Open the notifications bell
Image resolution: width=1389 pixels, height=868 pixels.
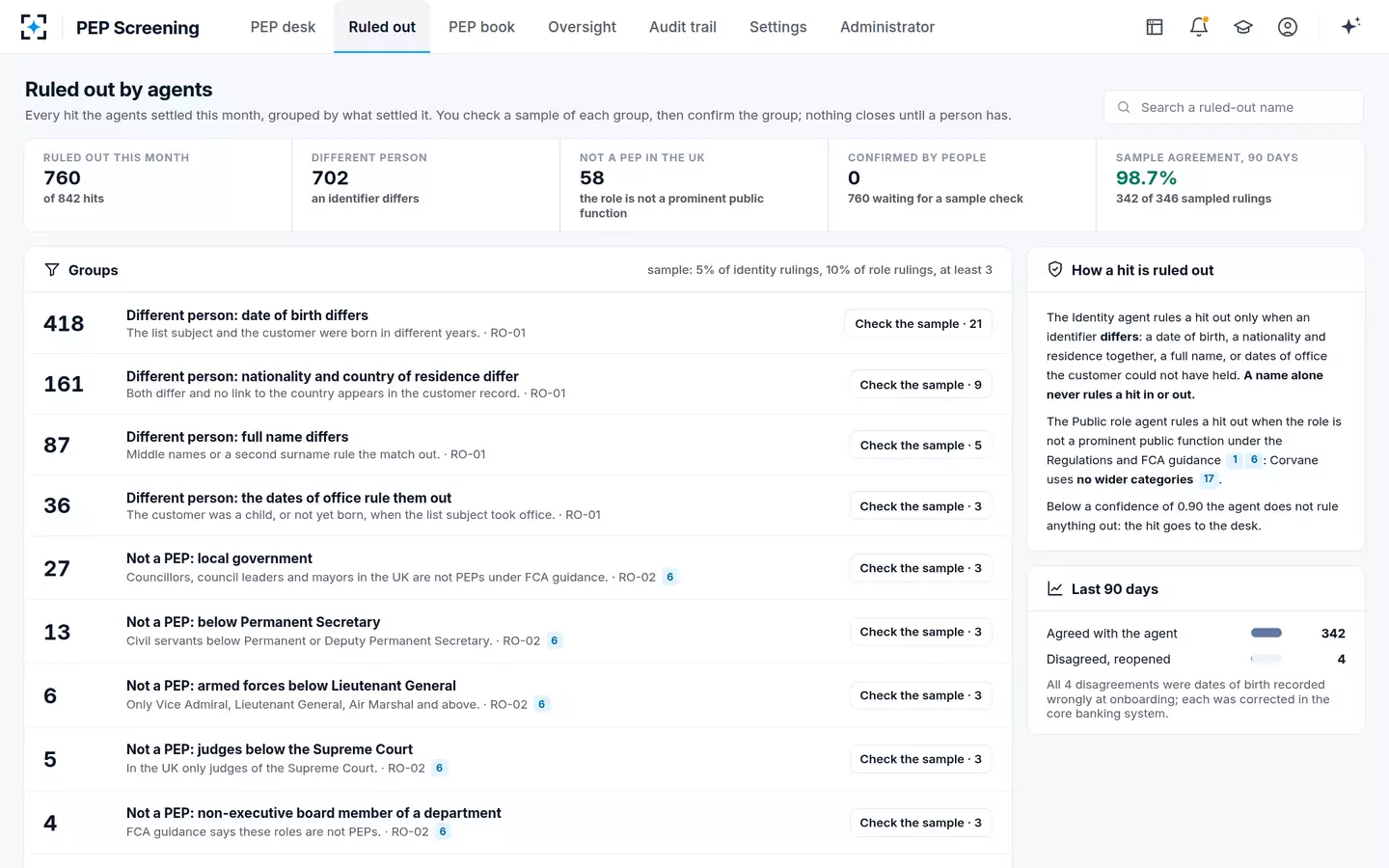(1199, 27)
